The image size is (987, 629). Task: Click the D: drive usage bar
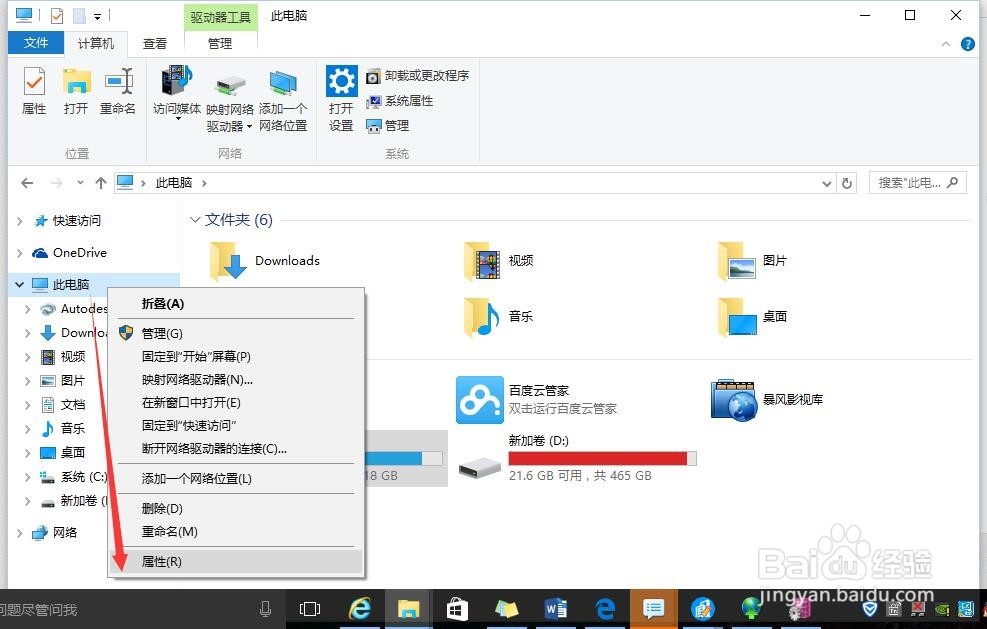click(600, 458)
